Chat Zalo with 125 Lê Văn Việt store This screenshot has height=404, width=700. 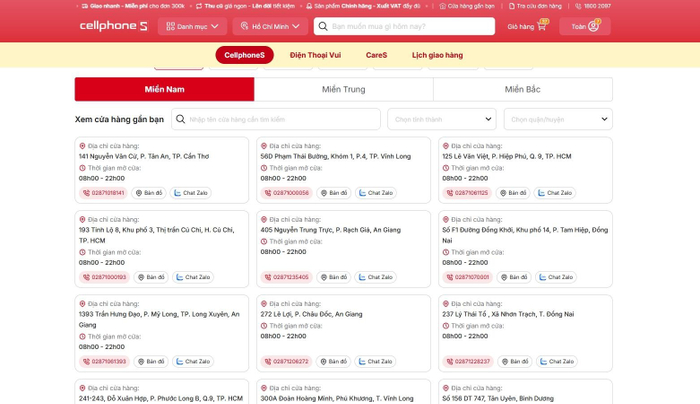pyautogui.click(x=555, y=193)
